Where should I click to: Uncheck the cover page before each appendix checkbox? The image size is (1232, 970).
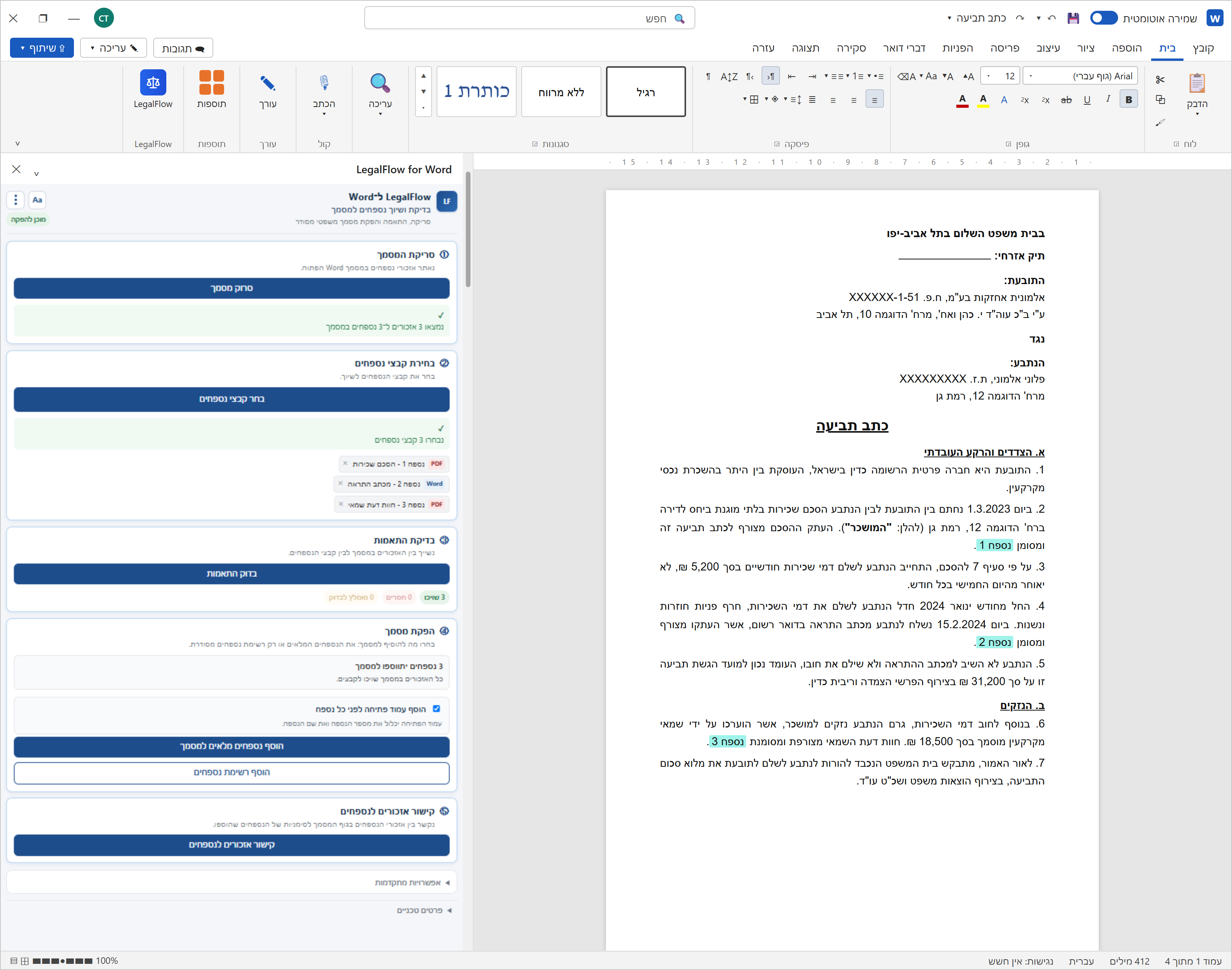pos(436,708)
